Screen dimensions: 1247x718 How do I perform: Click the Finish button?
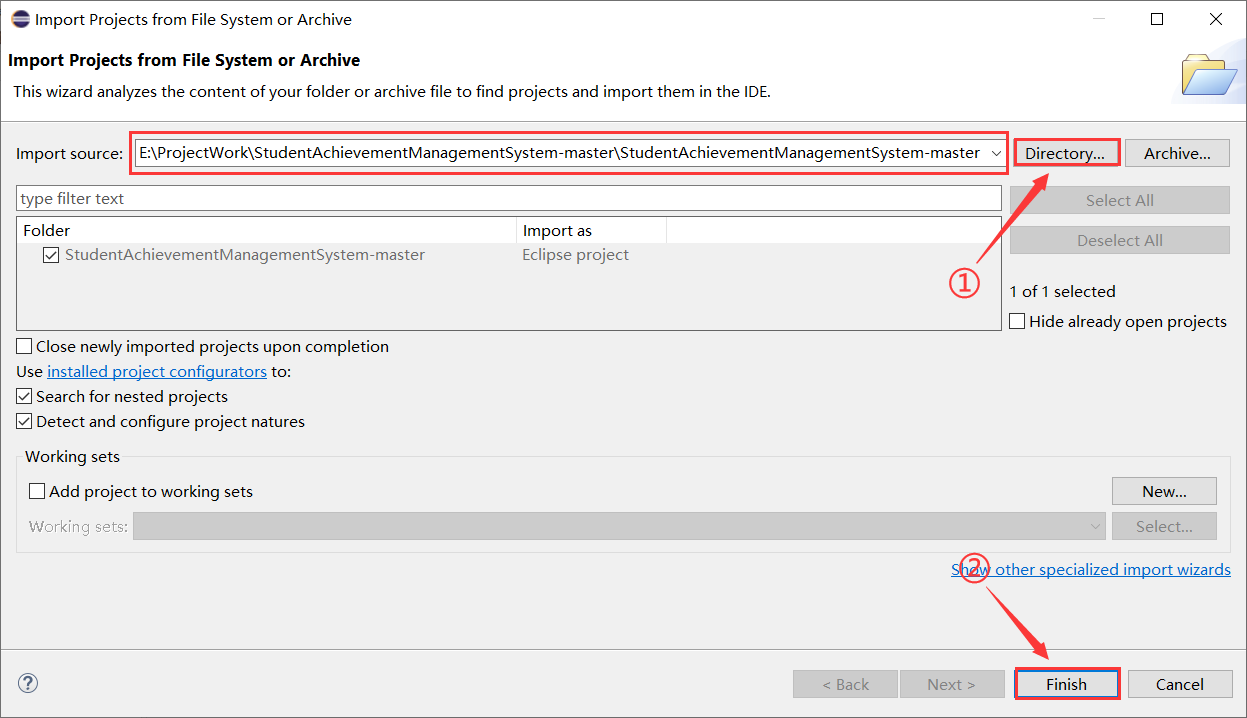pos(1066,684)
